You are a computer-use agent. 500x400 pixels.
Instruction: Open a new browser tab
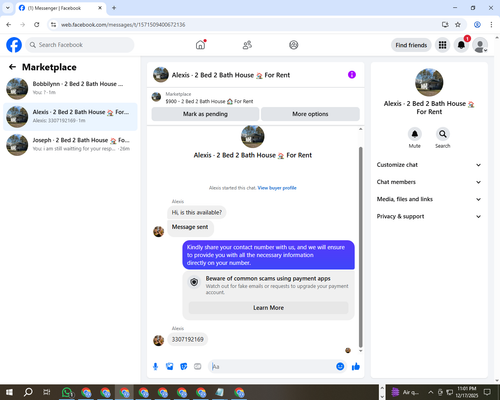pyautogui.click(x=114, y=8)
